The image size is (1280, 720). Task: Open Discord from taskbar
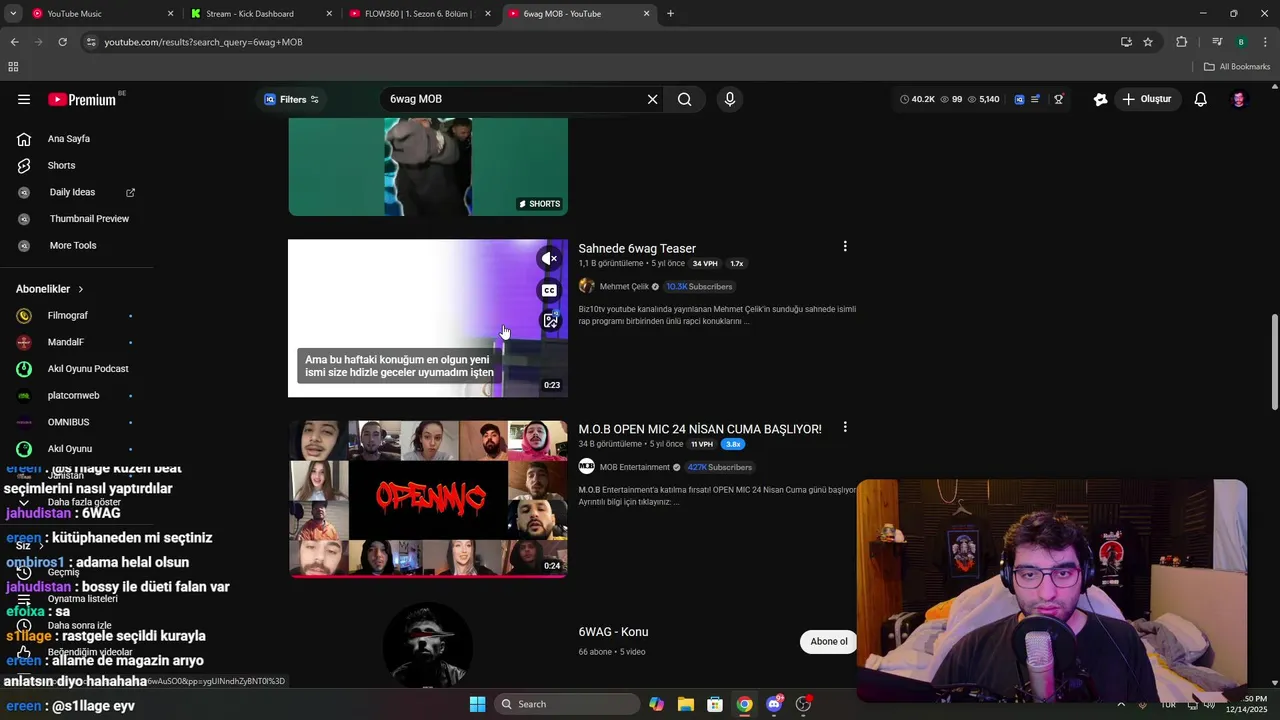click(x=774, y=704)
